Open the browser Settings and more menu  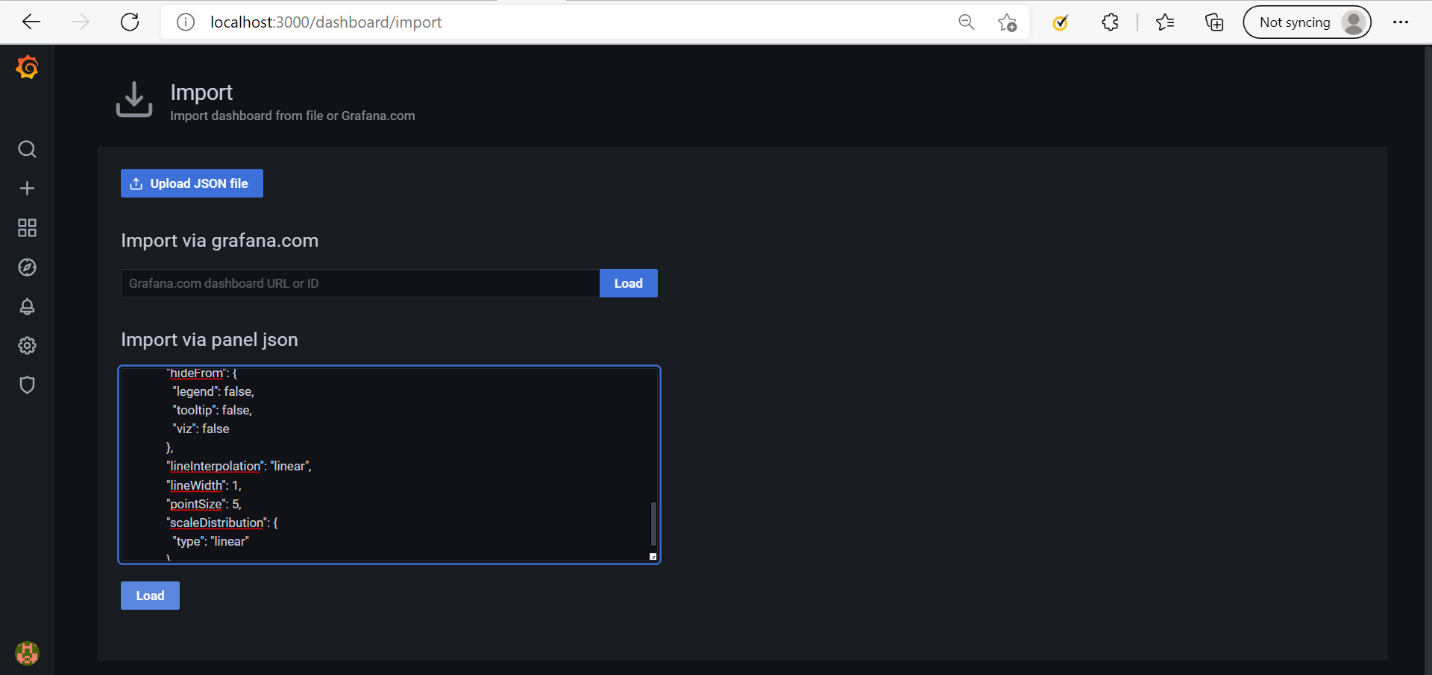point(1400,22)
